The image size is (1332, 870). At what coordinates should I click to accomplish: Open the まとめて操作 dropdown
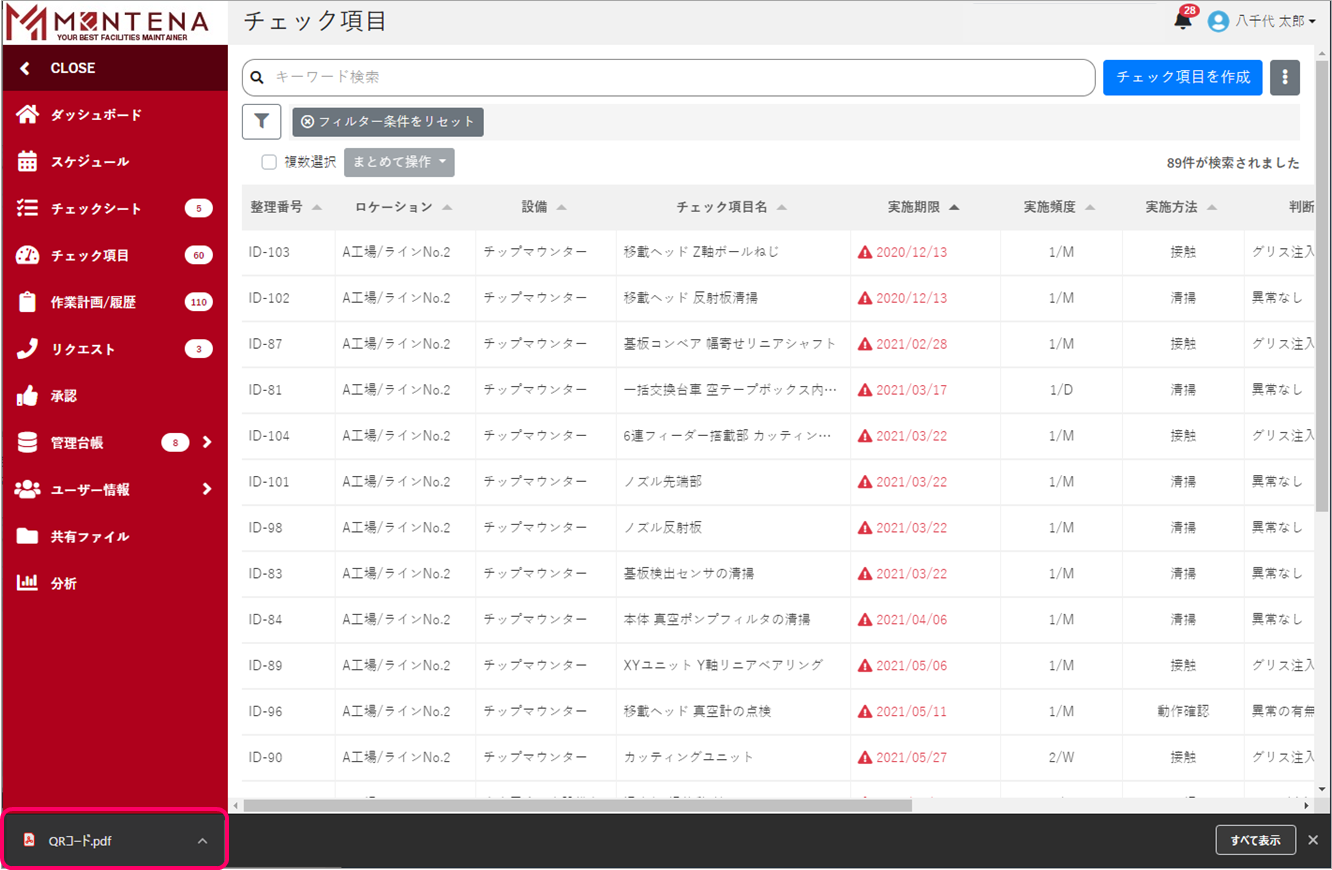pyautogui.click(x=399, y=162)
